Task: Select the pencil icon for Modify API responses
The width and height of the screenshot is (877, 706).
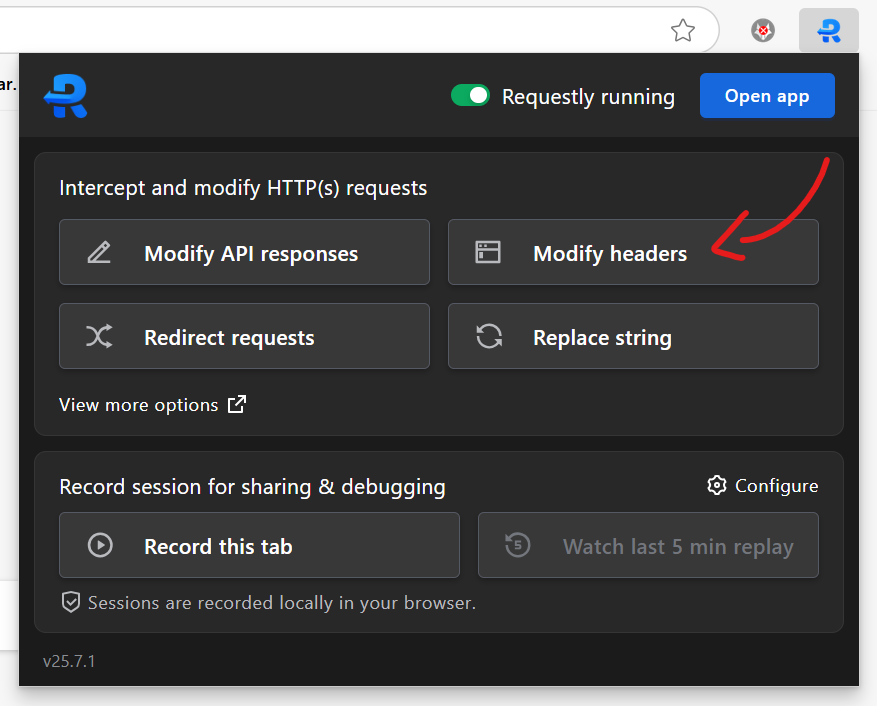Action: [x=98, y=252]
